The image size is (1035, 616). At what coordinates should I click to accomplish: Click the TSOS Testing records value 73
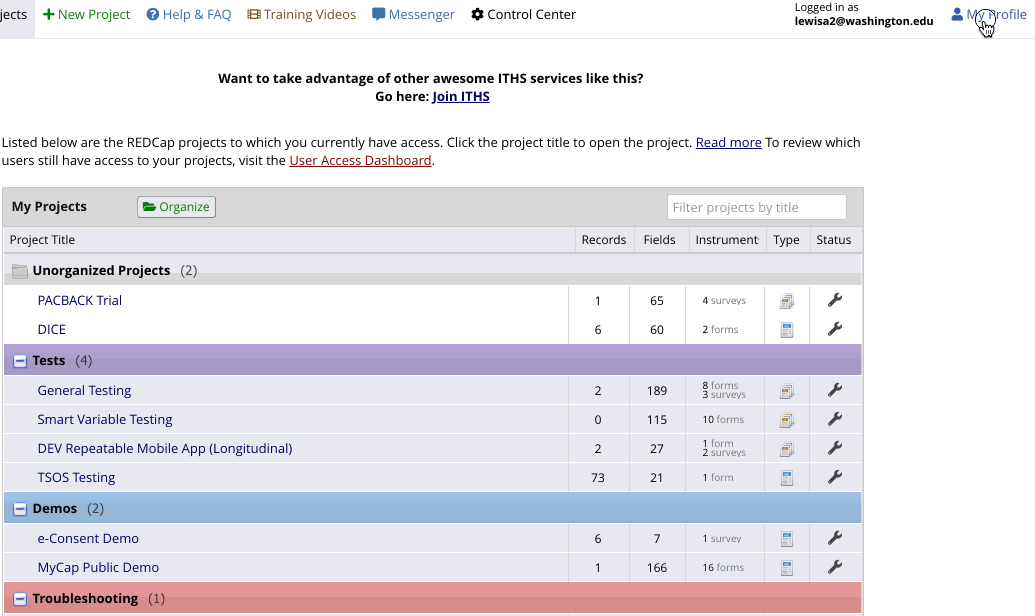[x=598, y=477]
